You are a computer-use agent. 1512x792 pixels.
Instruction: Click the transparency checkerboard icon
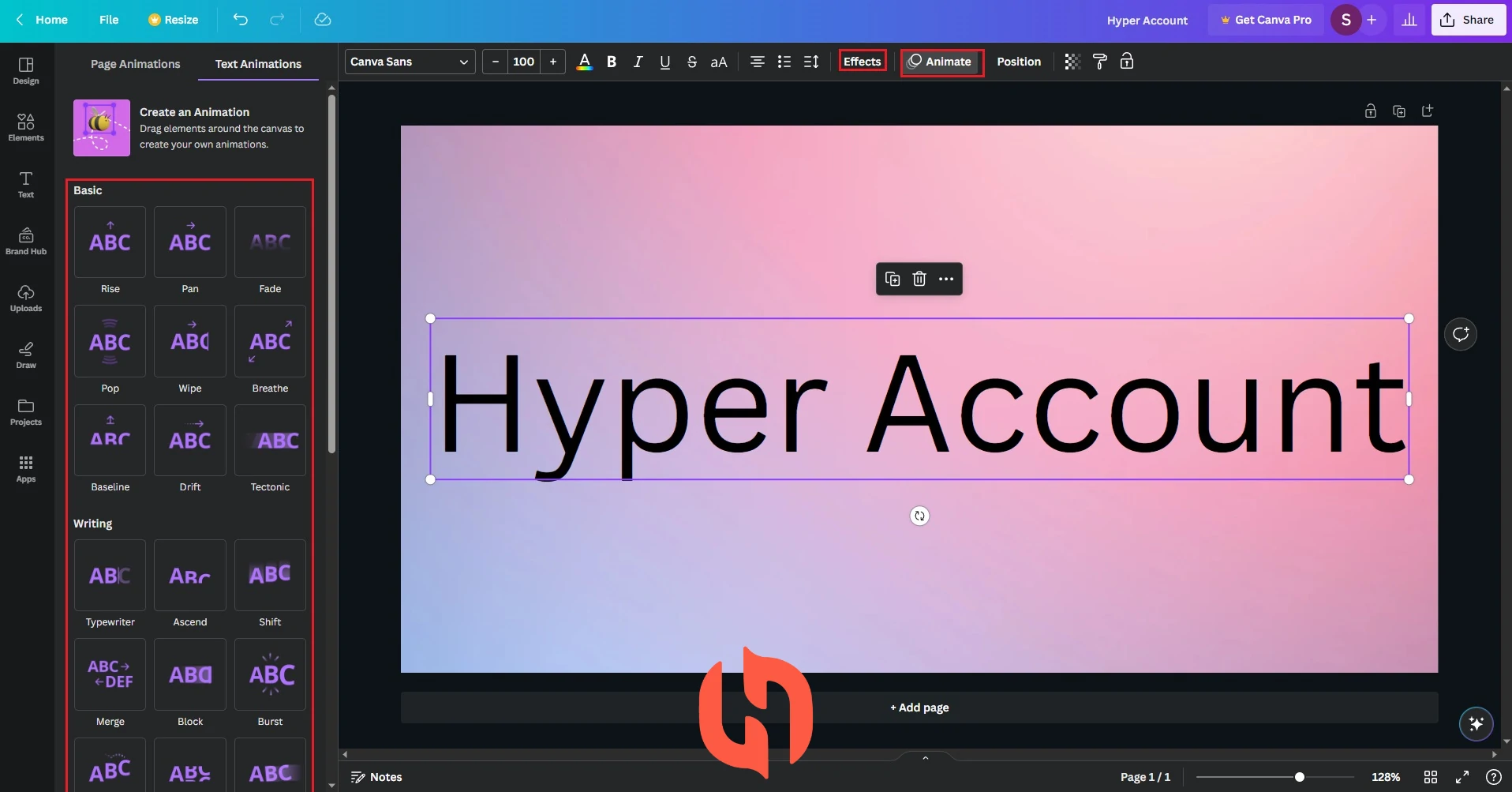[1072, 62]
